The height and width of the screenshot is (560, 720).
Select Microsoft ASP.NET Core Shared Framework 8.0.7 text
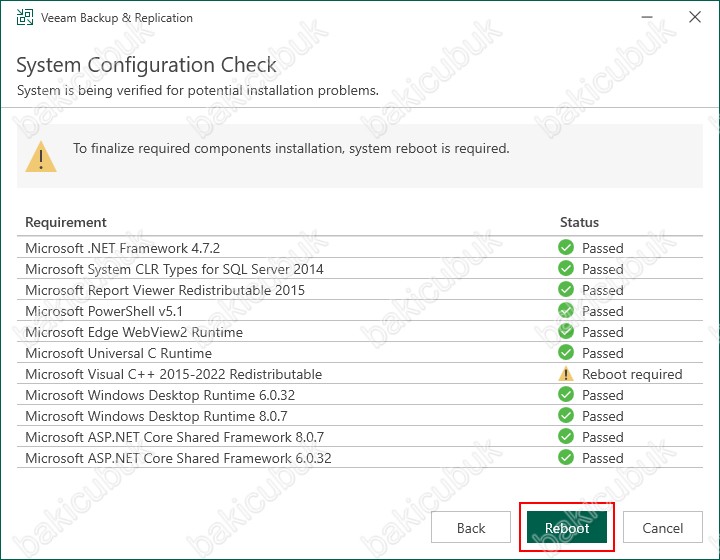click(x=174, y=437)
